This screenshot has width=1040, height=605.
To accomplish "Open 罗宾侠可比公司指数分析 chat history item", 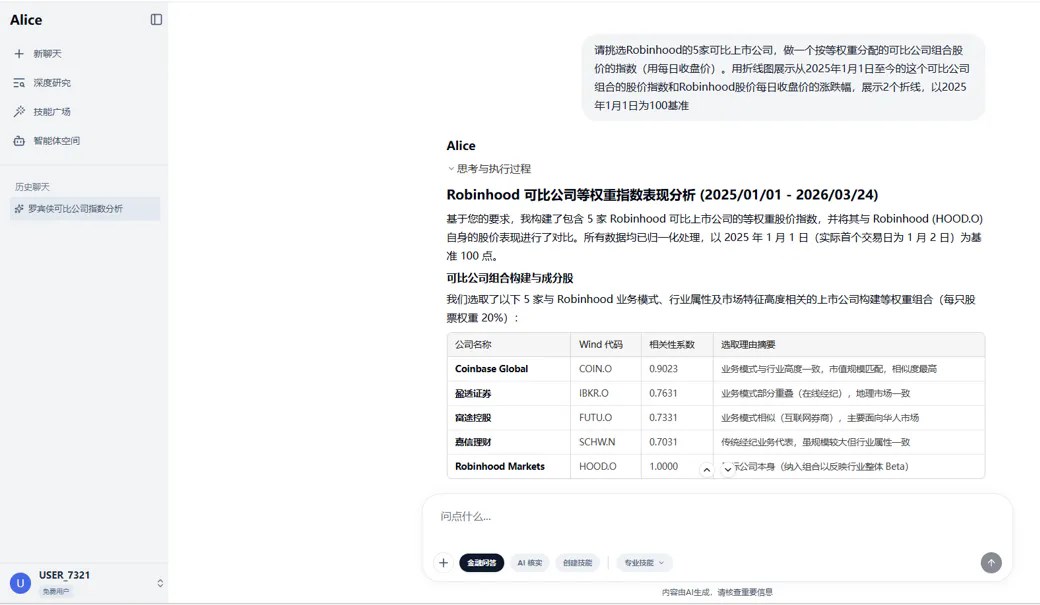I will coord(75,209).
